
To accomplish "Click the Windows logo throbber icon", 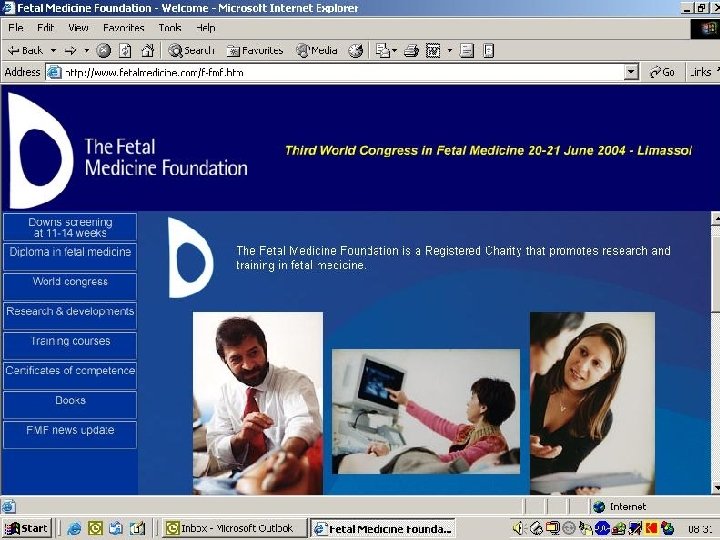I will (707, 28).
